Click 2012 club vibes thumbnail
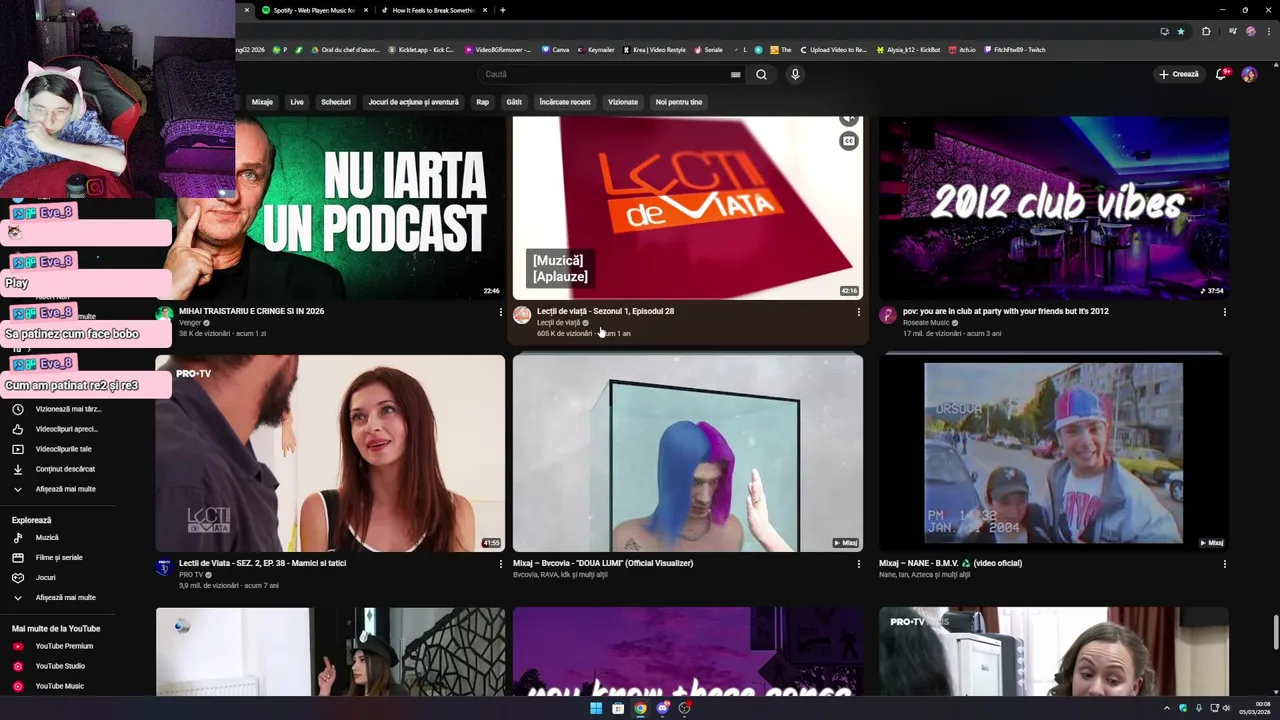The width and height of the screenshot is (1280, 720). coord(1054,208)
